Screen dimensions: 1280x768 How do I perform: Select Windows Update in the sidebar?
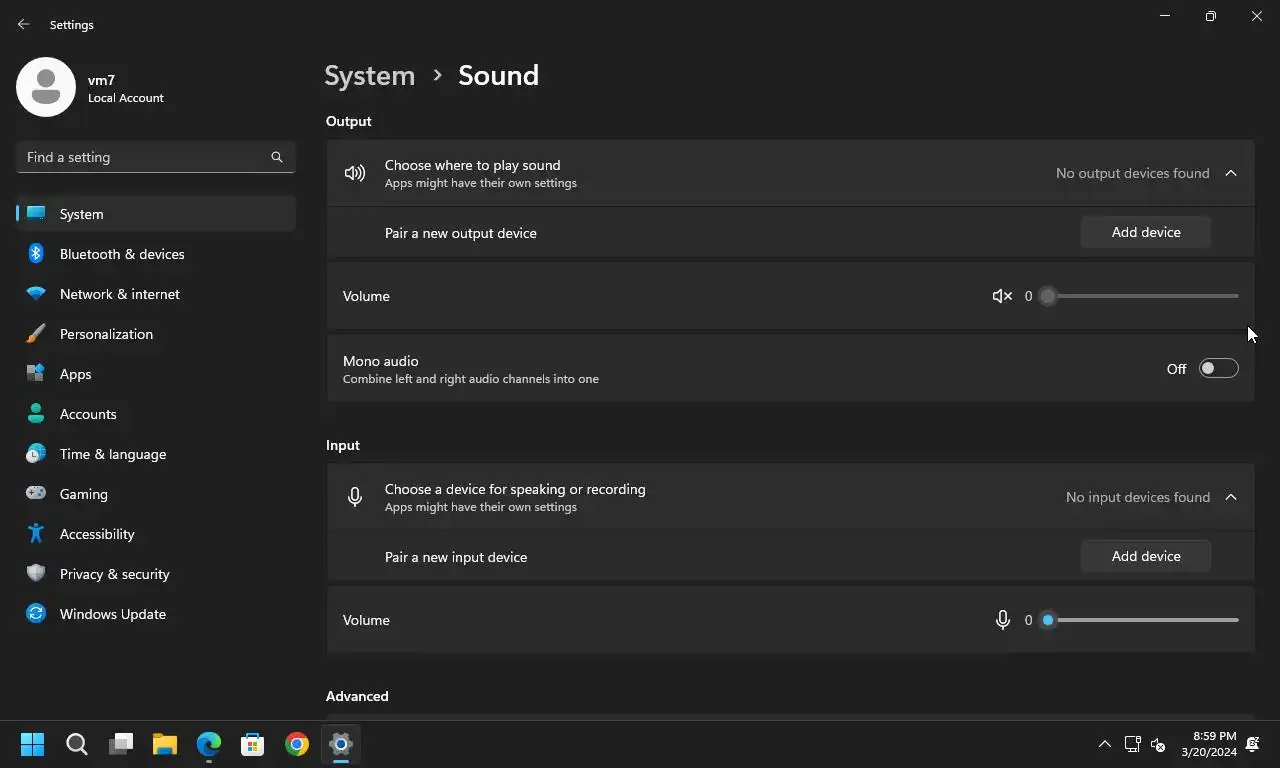113,614
